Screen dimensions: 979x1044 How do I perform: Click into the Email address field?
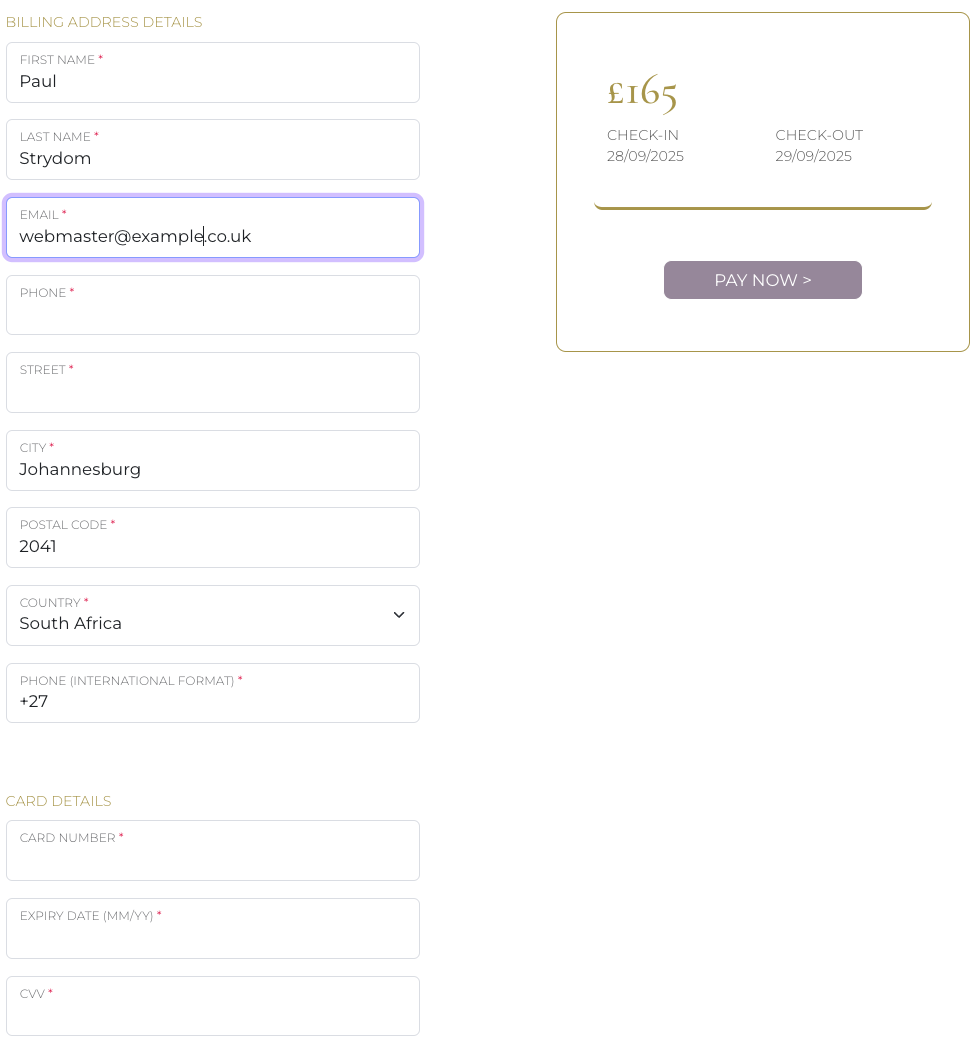pos(213,228)
